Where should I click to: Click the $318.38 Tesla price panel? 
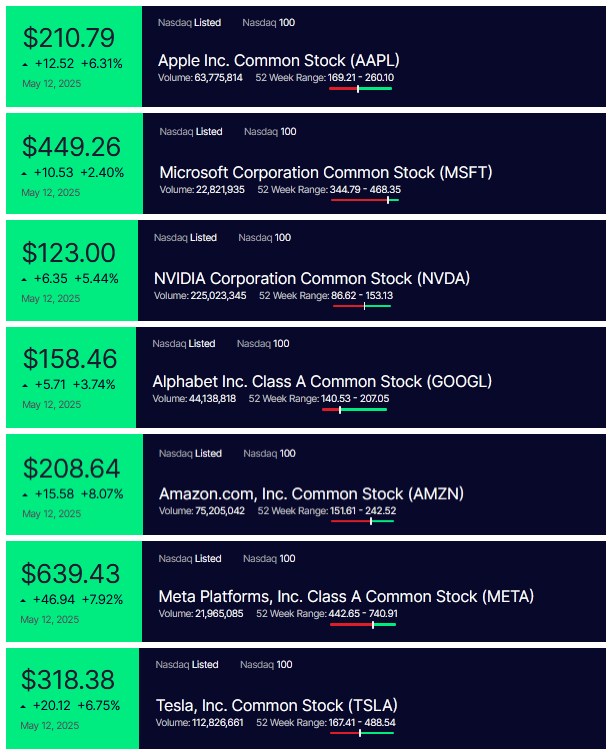coord(73,698)
